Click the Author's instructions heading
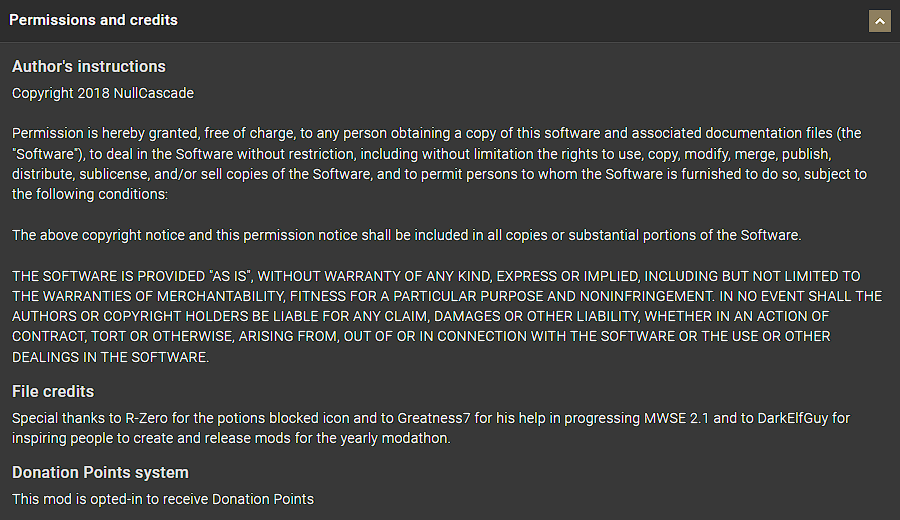900x520 pixels. coord(89,67)
